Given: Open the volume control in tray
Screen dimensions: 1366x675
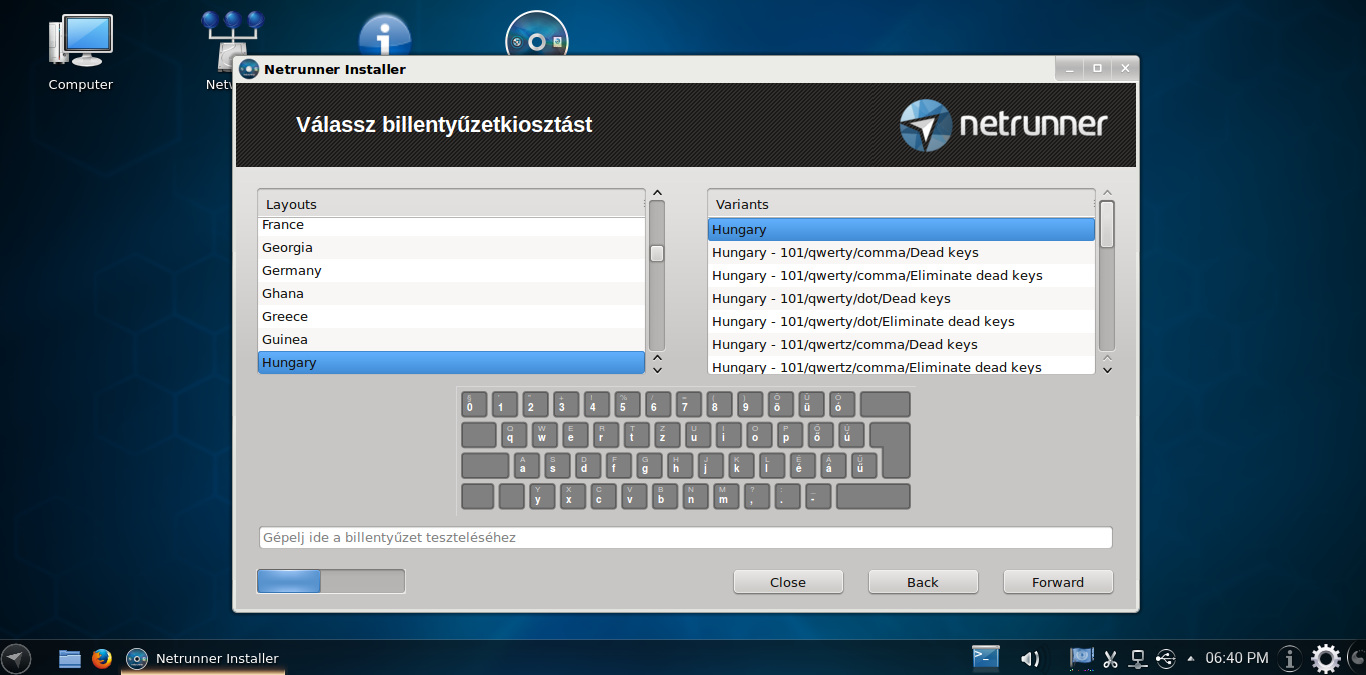Looking at the screenshot, I should pyautogui.click(x=1029, y=658).
